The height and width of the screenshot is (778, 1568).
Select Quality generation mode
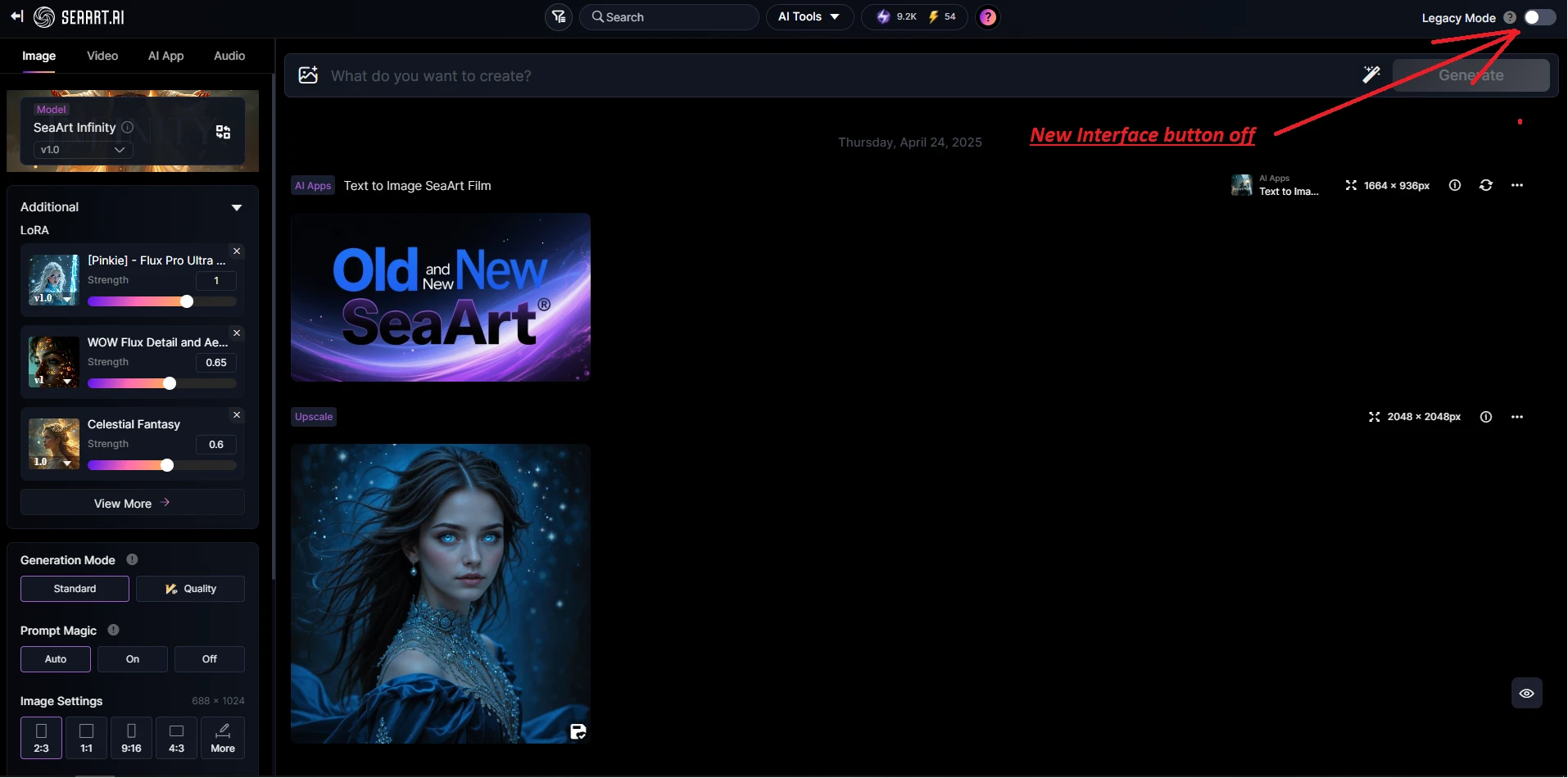tap(190, 589)
